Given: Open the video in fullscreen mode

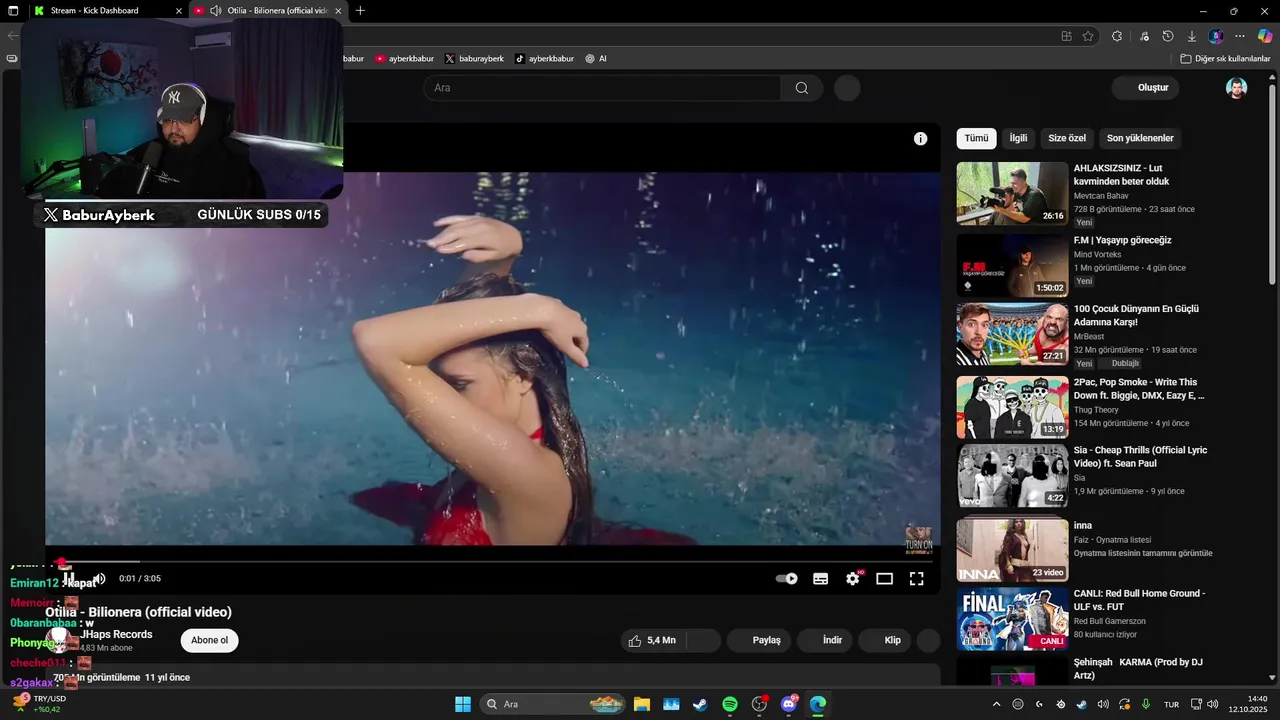Looking at the screenshot, I should (x=916, y=578).
